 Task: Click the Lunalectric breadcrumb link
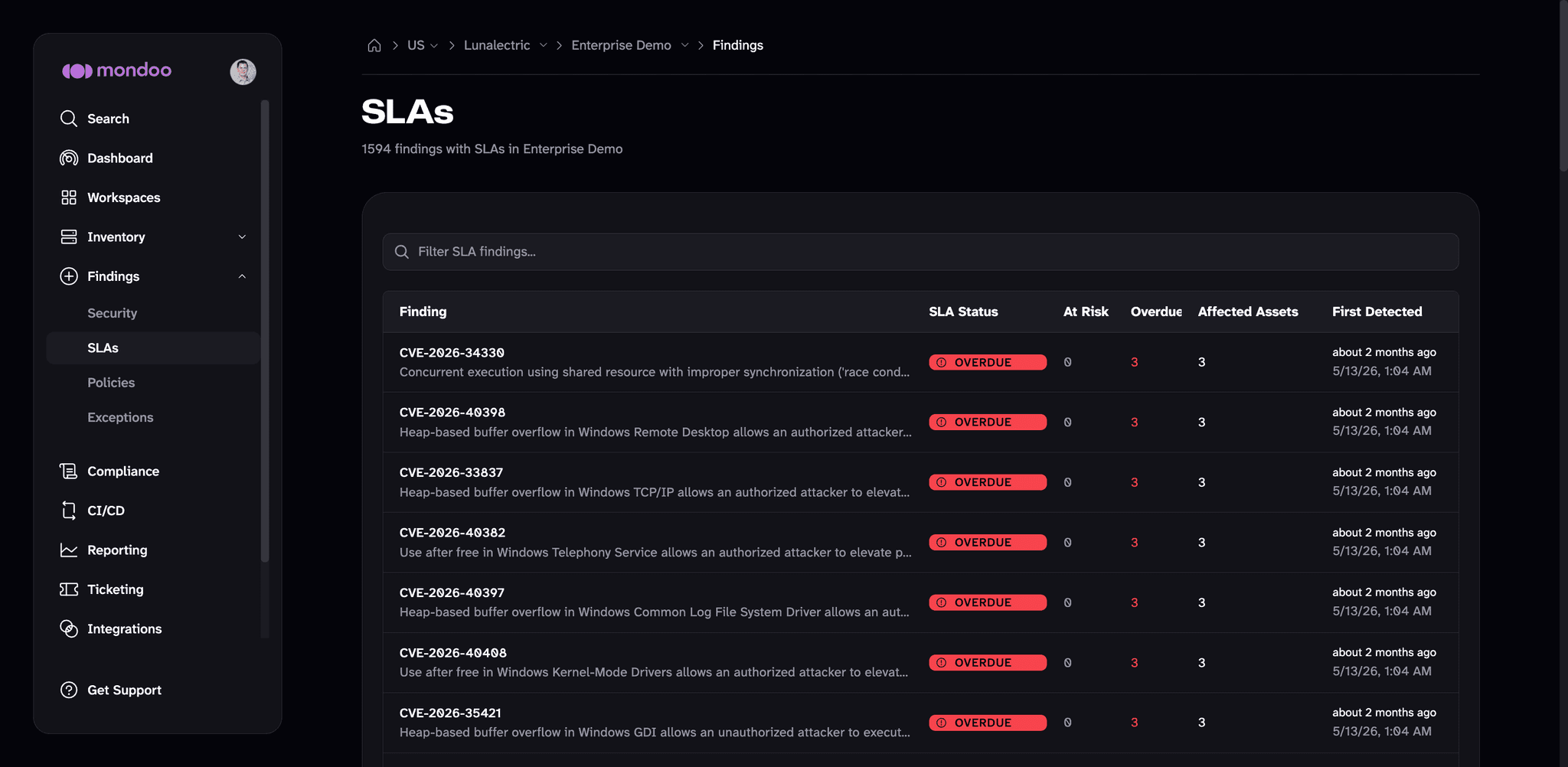point(497,45)
